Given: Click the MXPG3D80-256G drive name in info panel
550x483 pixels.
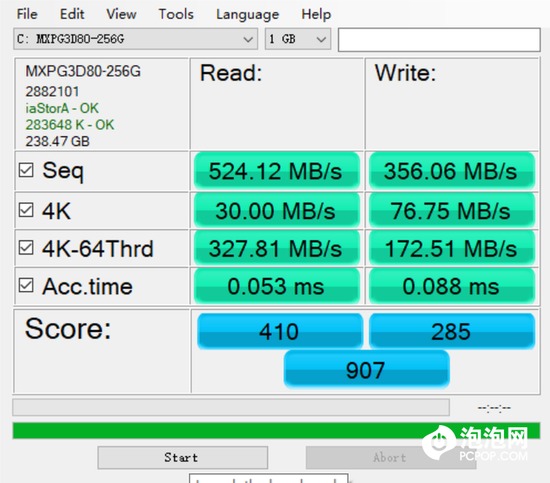Looking at the screenshot, I should coord(83,72).
